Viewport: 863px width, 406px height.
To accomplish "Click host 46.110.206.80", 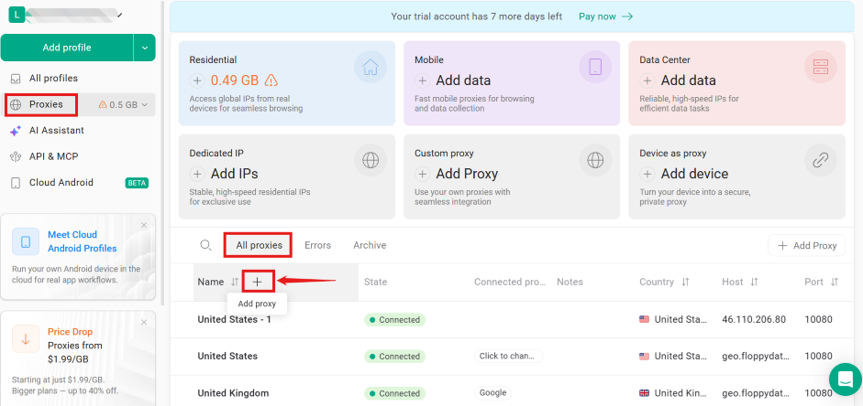I will [753, 320].
